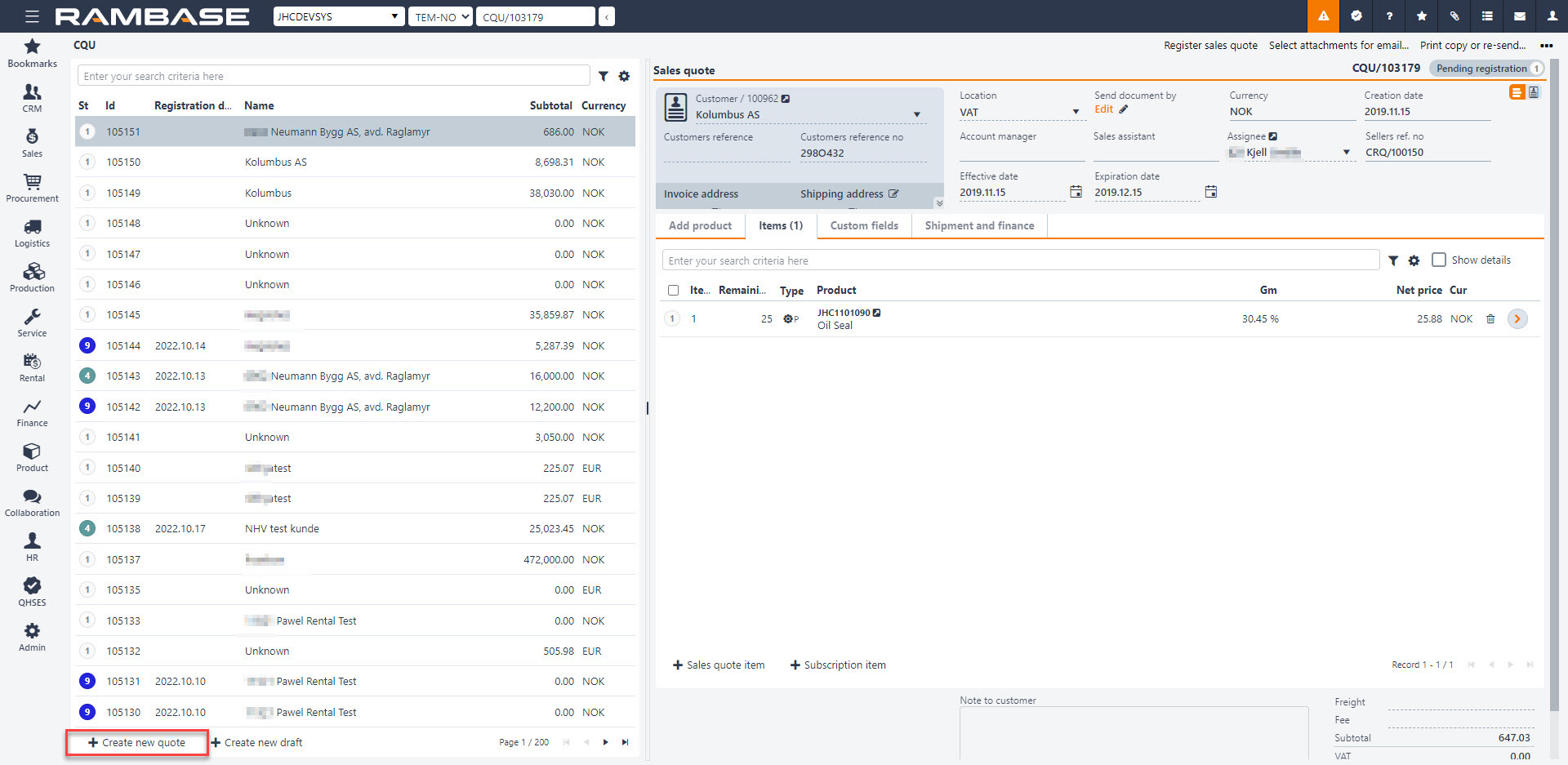
Task: Click the Note to customer text area
Action: pos(1134,732)
